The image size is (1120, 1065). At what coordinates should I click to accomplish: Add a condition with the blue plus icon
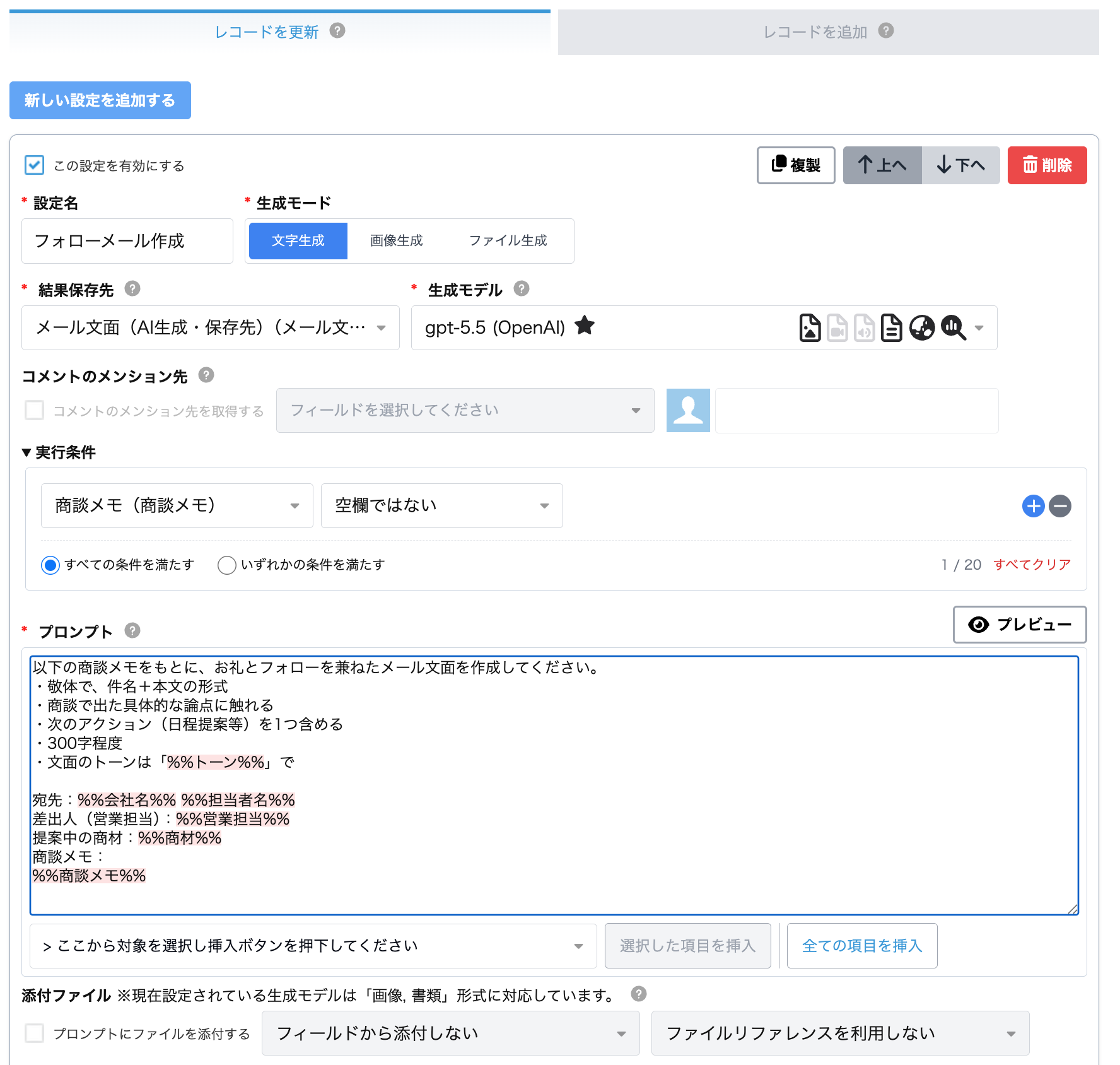(1033, 506)
